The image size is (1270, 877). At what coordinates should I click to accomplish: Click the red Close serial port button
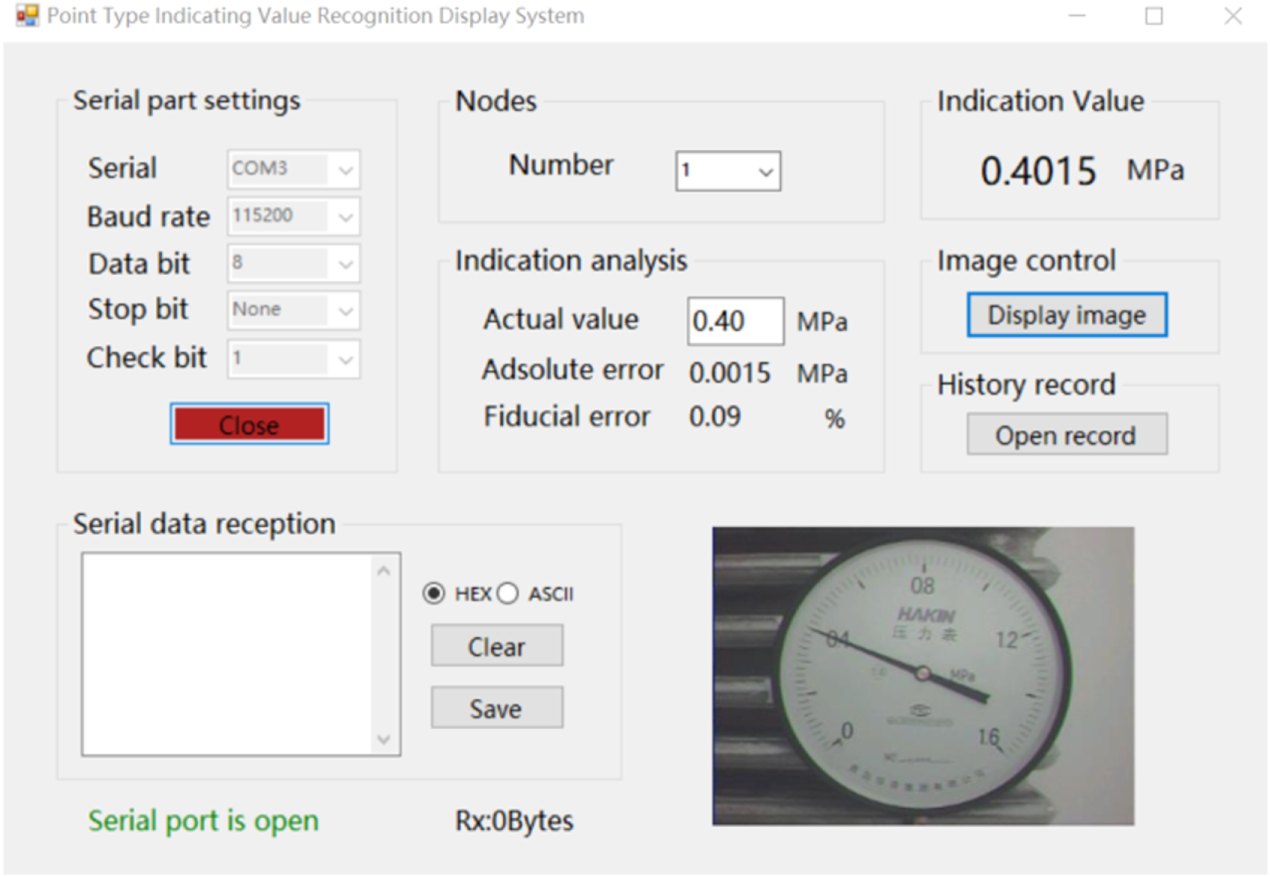[x=248, y=424]
